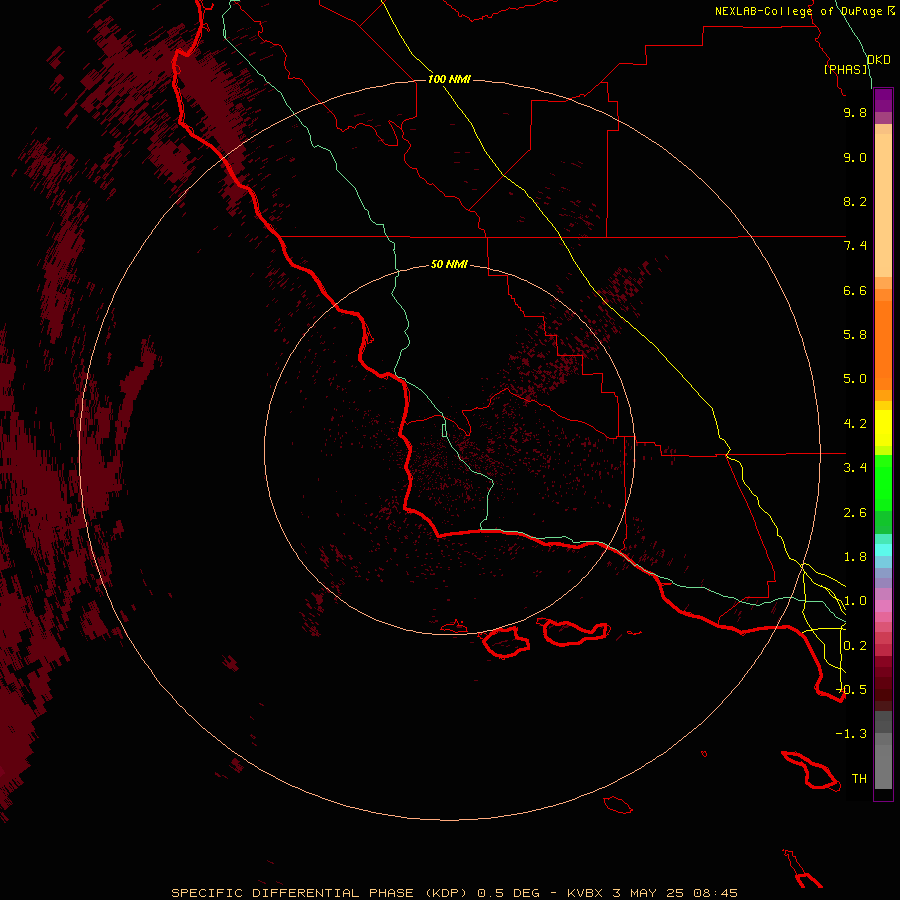Click the 6.6 value on the color scale
The image size is (900, 900).
click(x=855, y=290)
